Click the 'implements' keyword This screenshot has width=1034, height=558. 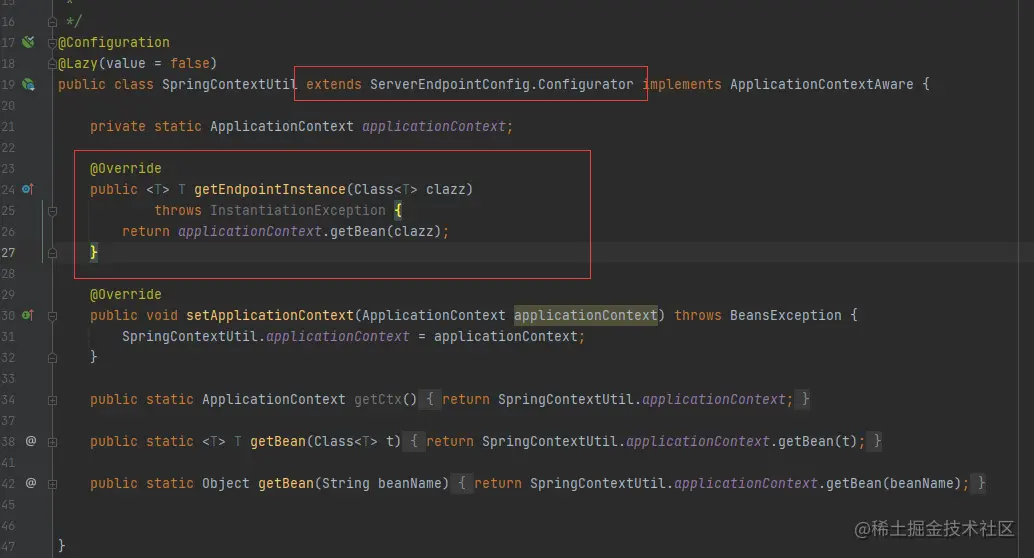(x=682, y=84)
